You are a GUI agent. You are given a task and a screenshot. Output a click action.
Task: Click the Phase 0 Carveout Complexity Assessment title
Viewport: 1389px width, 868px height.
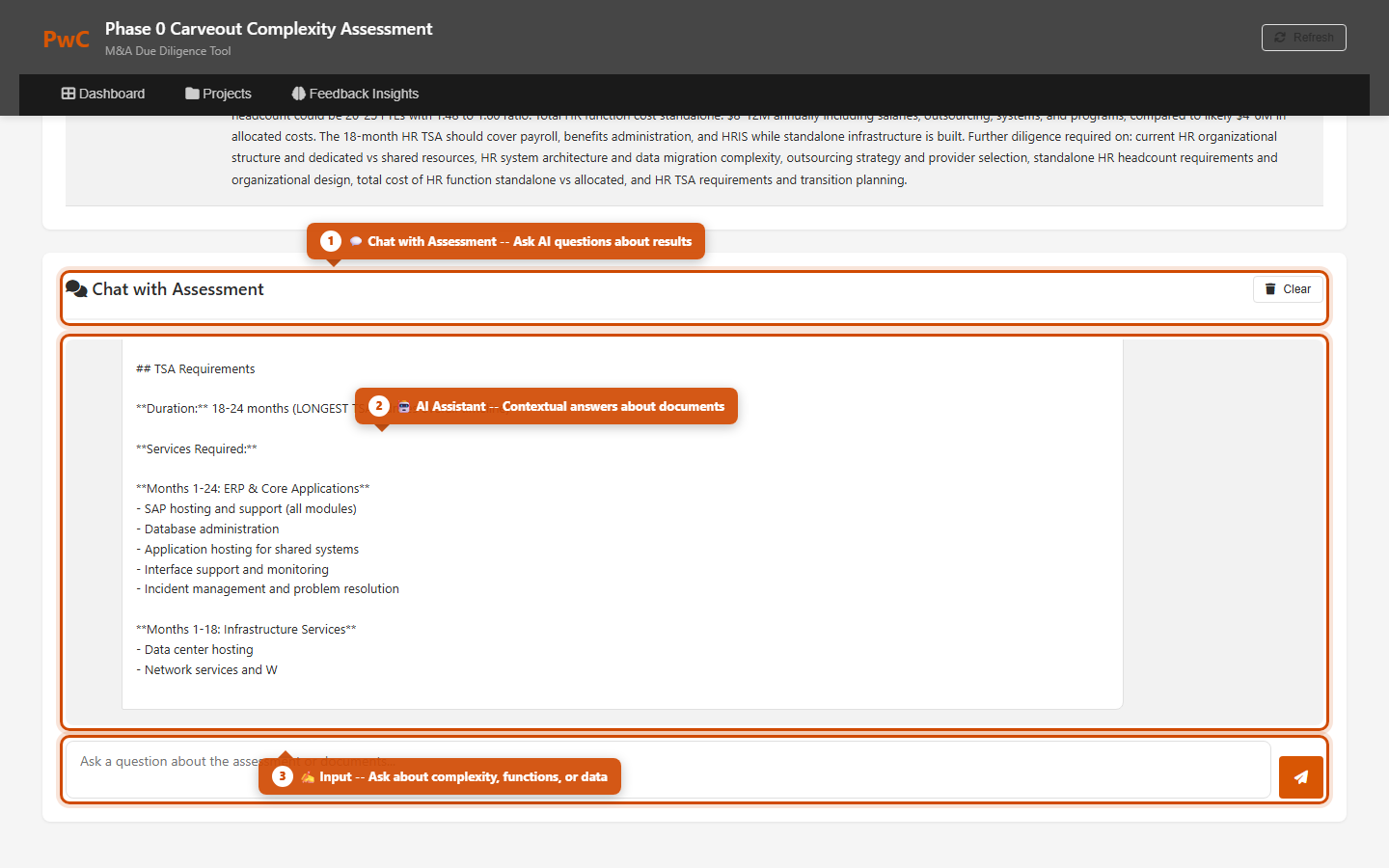(268, 29)
